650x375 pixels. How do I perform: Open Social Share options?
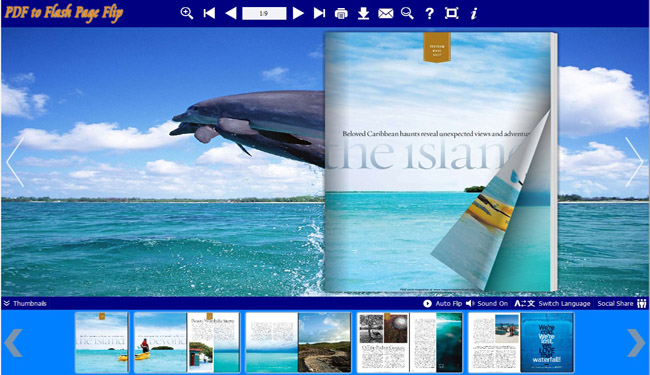(622, 303)
